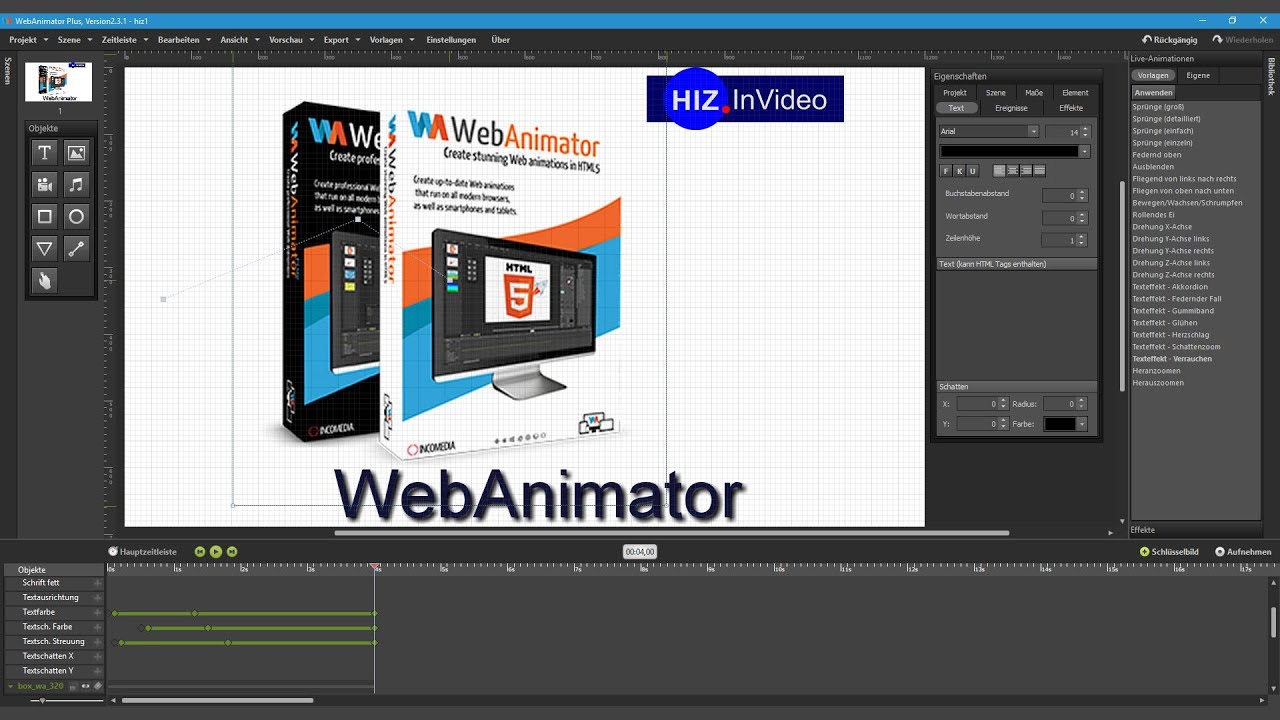Open the Über about item
Image resolution: width=1280 pixels, height=720 pixels.
(501, 40)
